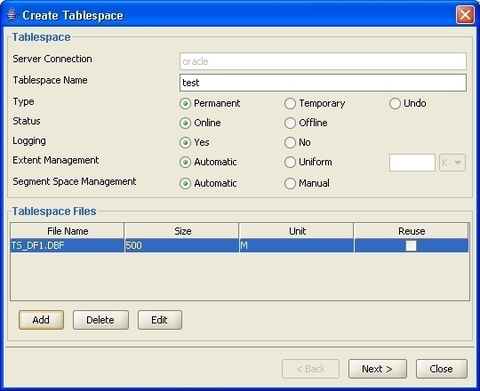Viewport: 480px width, 391px height.
Task: Click the Size column header
Action: click(182, 231)
